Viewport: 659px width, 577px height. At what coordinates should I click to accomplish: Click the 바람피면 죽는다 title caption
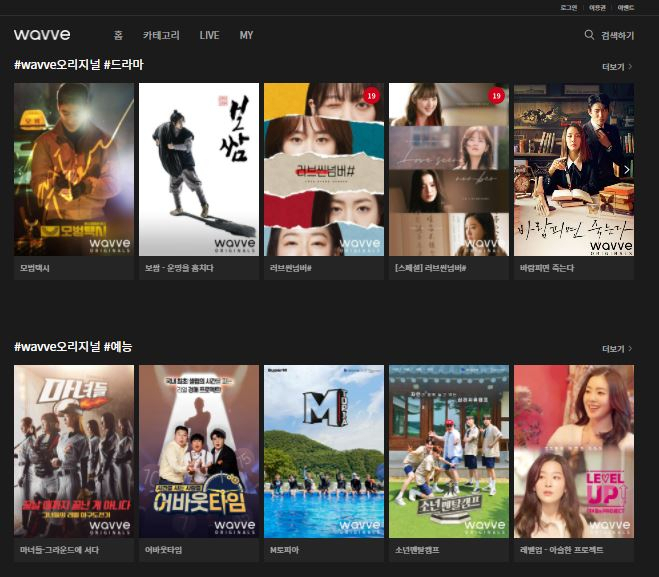coord(547,268)
